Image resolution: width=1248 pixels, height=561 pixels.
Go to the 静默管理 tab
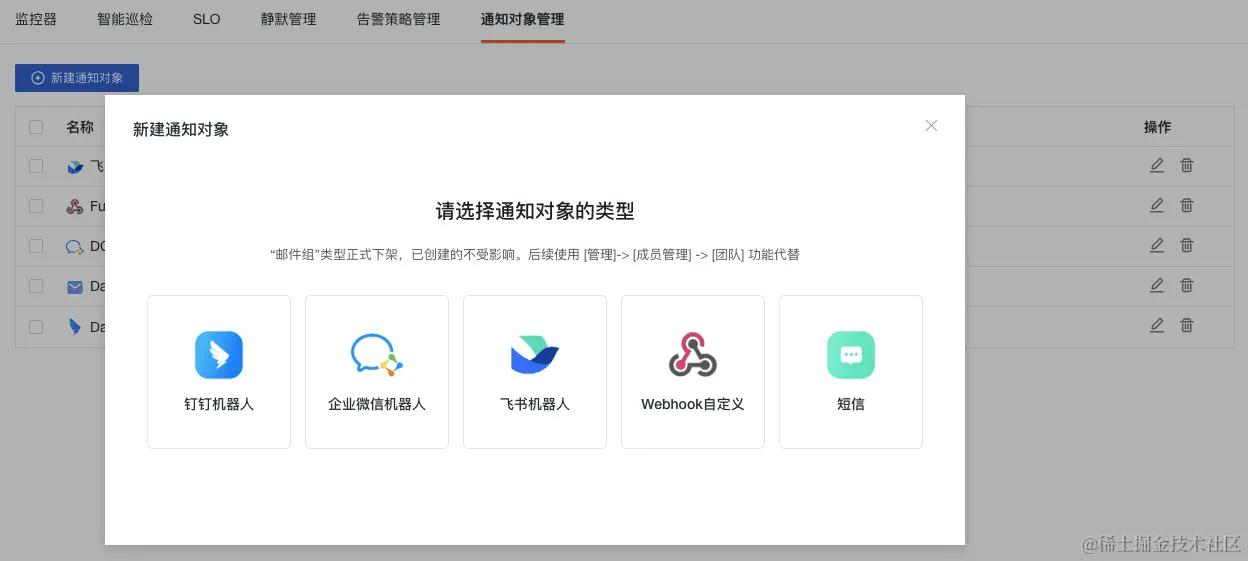288,19
